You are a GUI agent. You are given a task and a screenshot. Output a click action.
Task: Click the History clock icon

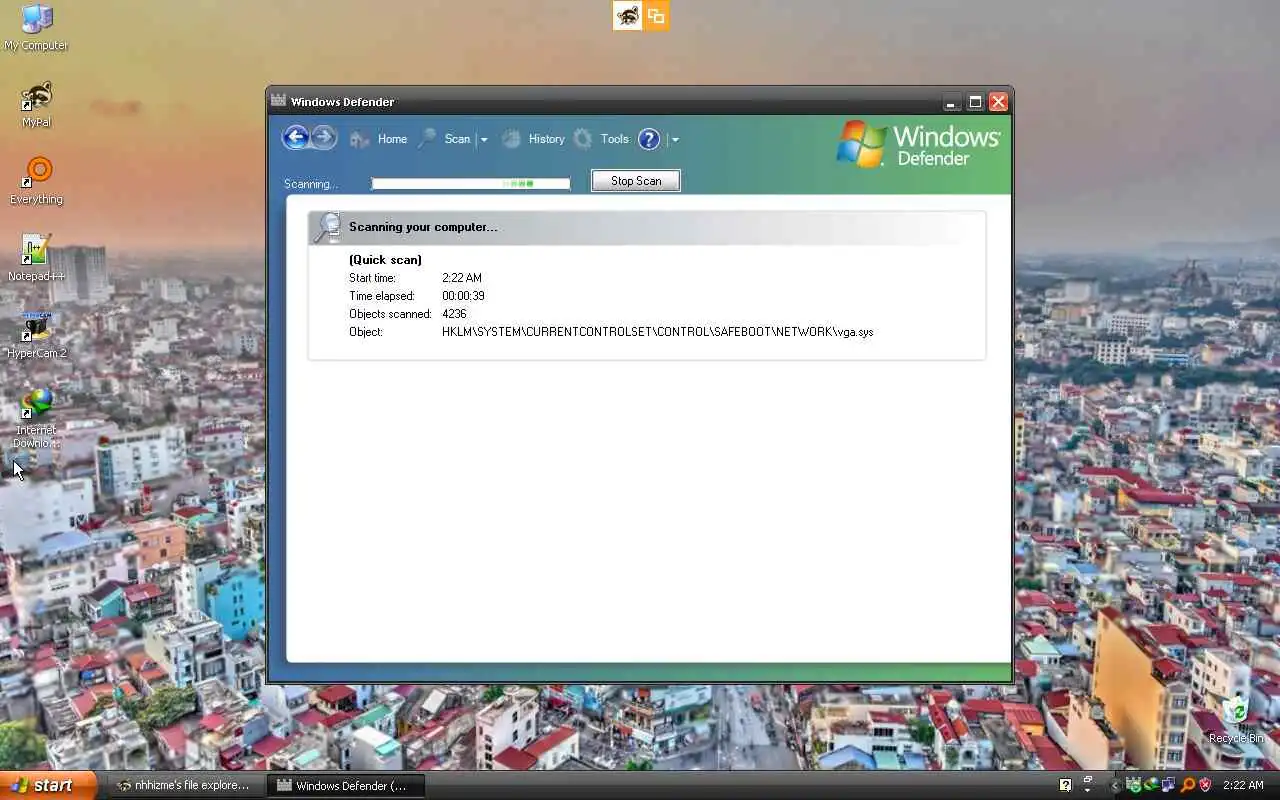[x=511, y=139]
